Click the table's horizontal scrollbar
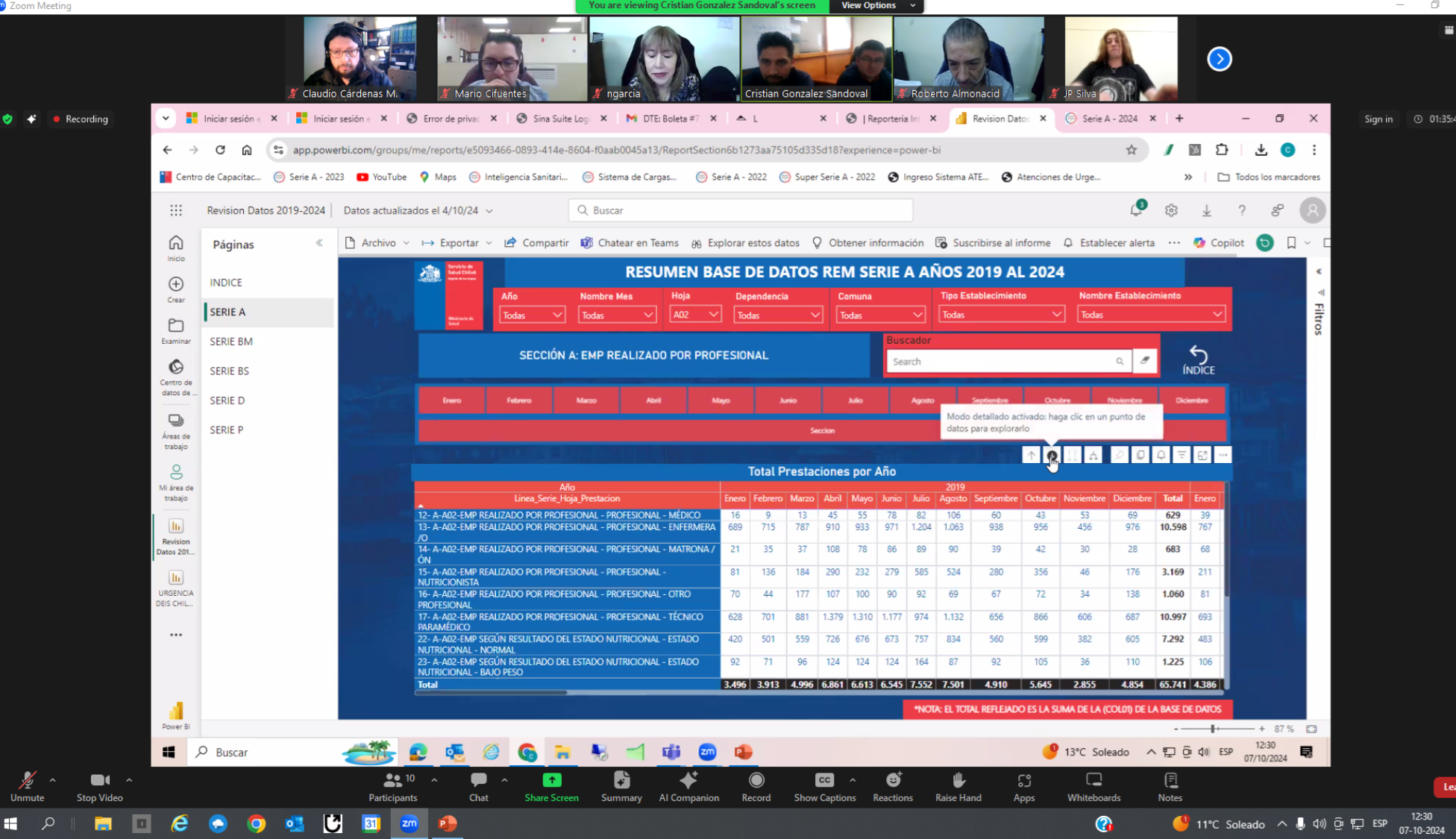Viewport: 1456px width, 839px height. tap(492, 693)
